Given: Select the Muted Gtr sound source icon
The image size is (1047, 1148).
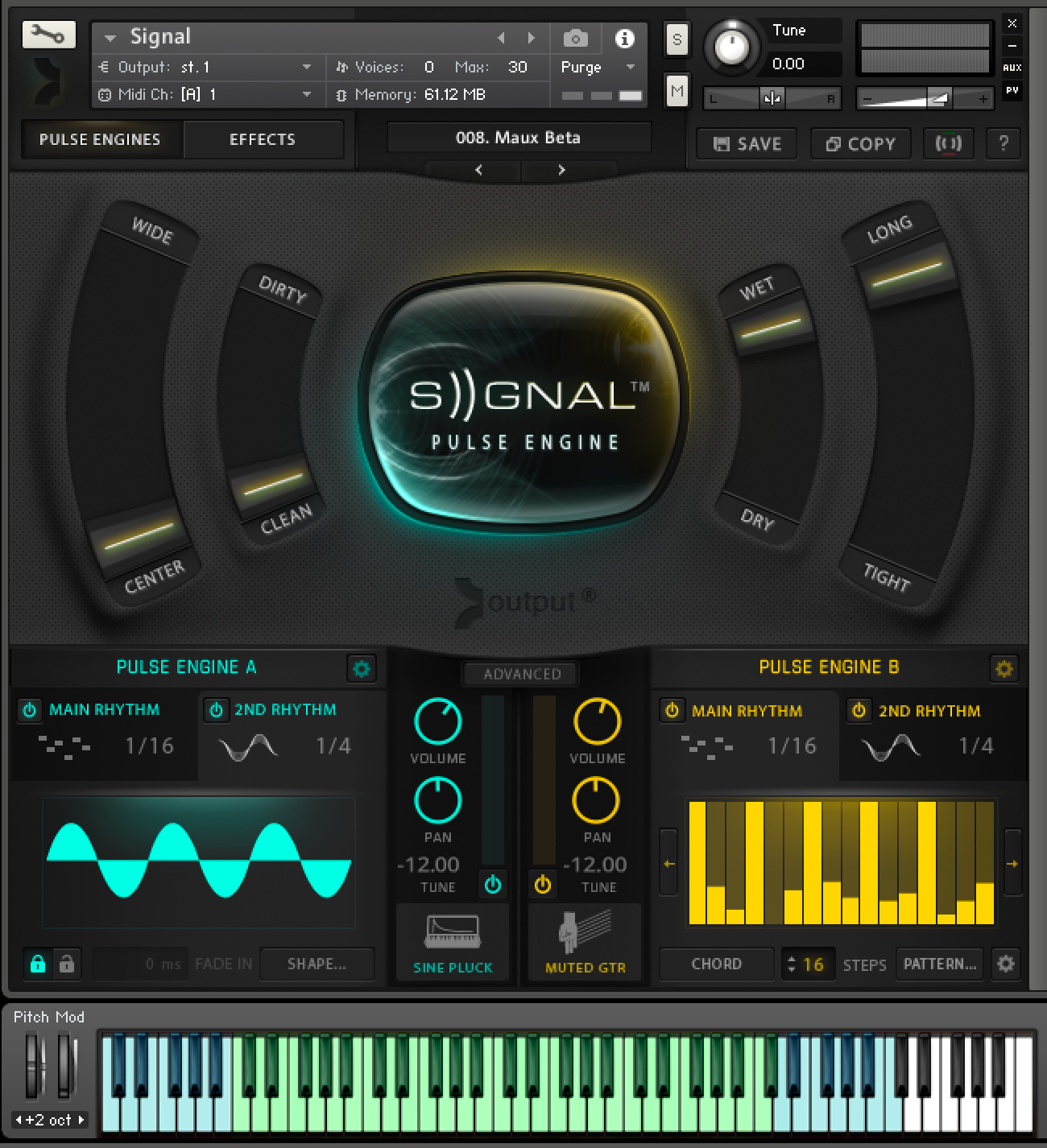Looking at the screenshot, I should coord(584,936).
